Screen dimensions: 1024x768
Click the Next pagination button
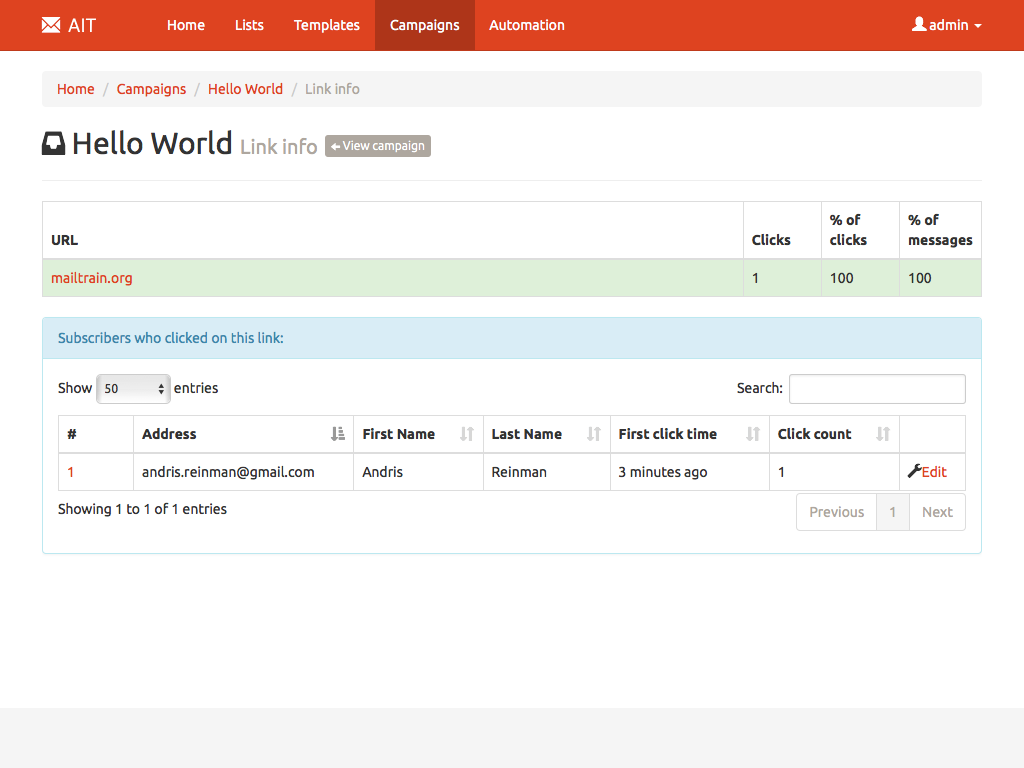(x=936, y=512)
